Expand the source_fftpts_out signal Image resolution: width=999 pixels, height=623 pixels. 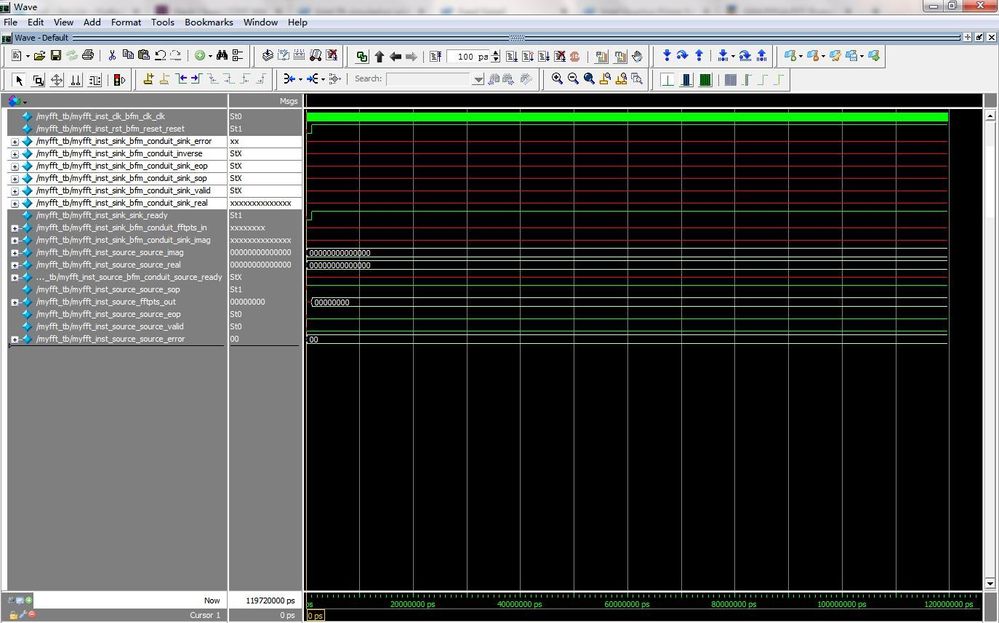(x=15, y=302)
